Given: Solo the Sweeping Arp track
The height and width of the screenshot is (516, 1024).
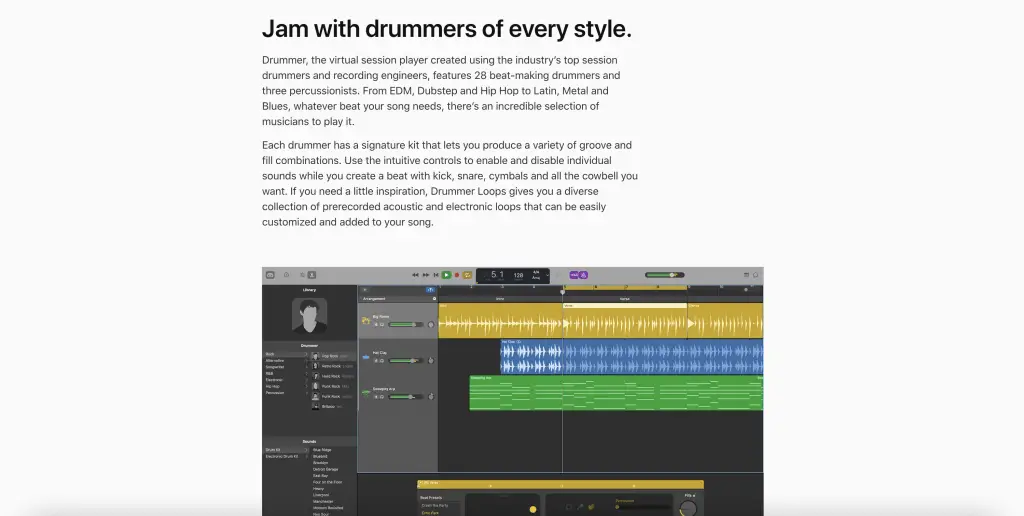Looking at the screenshot, I should point(382,396).
